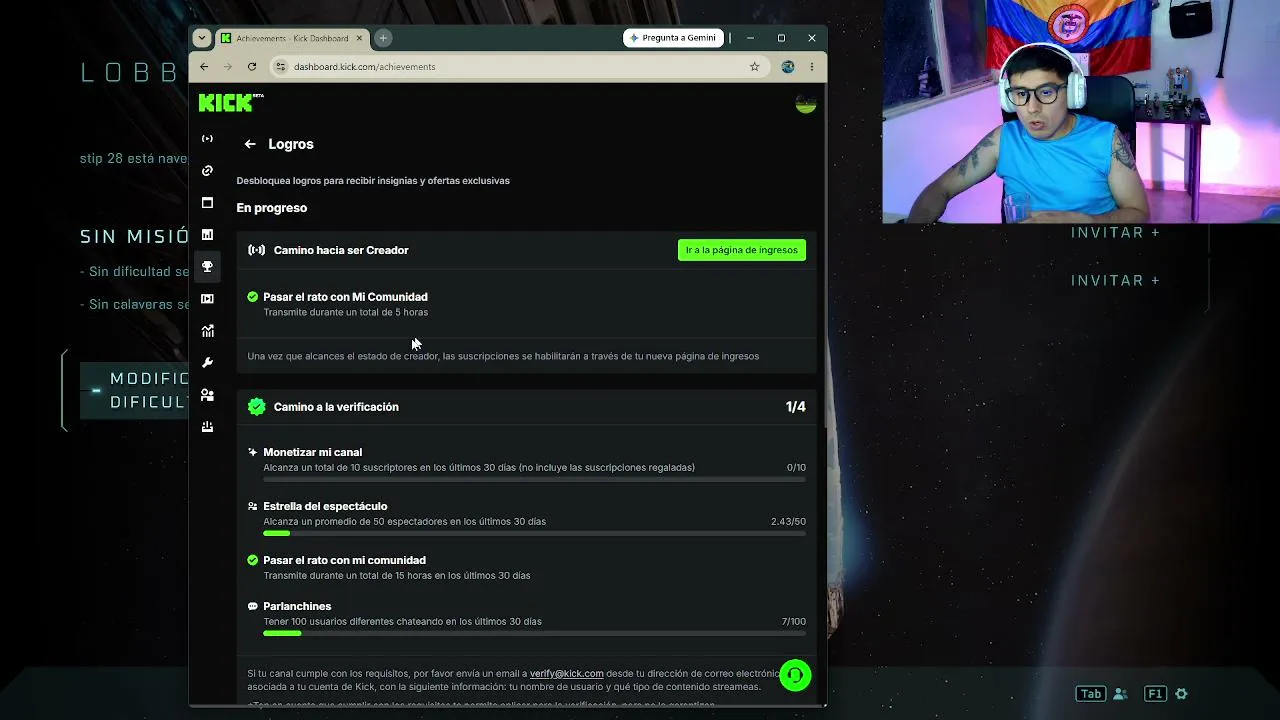Screen dimensions: 1280x720
Task: Bookmark this page with the star icon
Action: [755, 67]
